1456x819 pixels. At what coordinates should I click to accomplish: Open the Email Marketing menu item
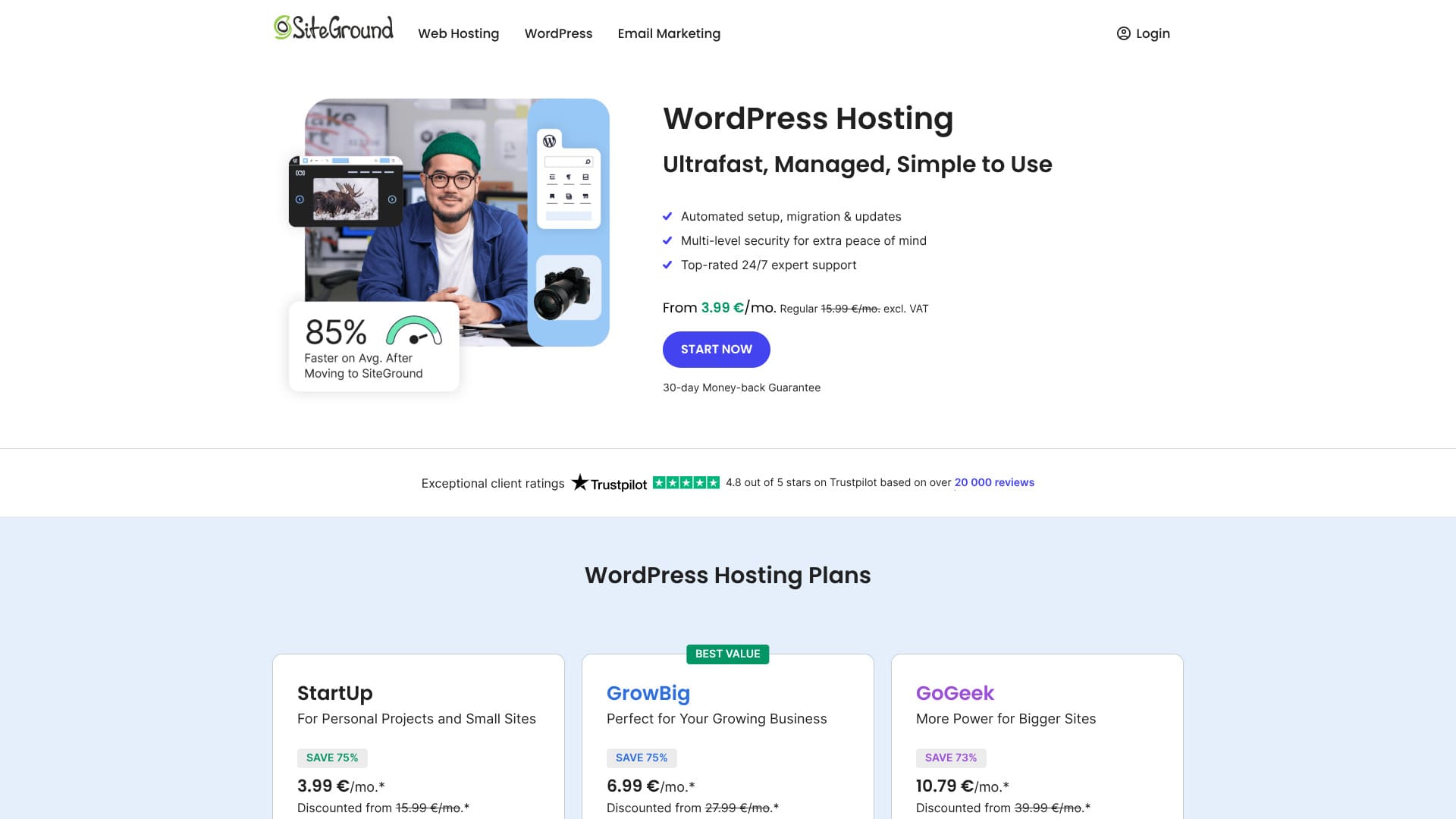pos(669,33)
